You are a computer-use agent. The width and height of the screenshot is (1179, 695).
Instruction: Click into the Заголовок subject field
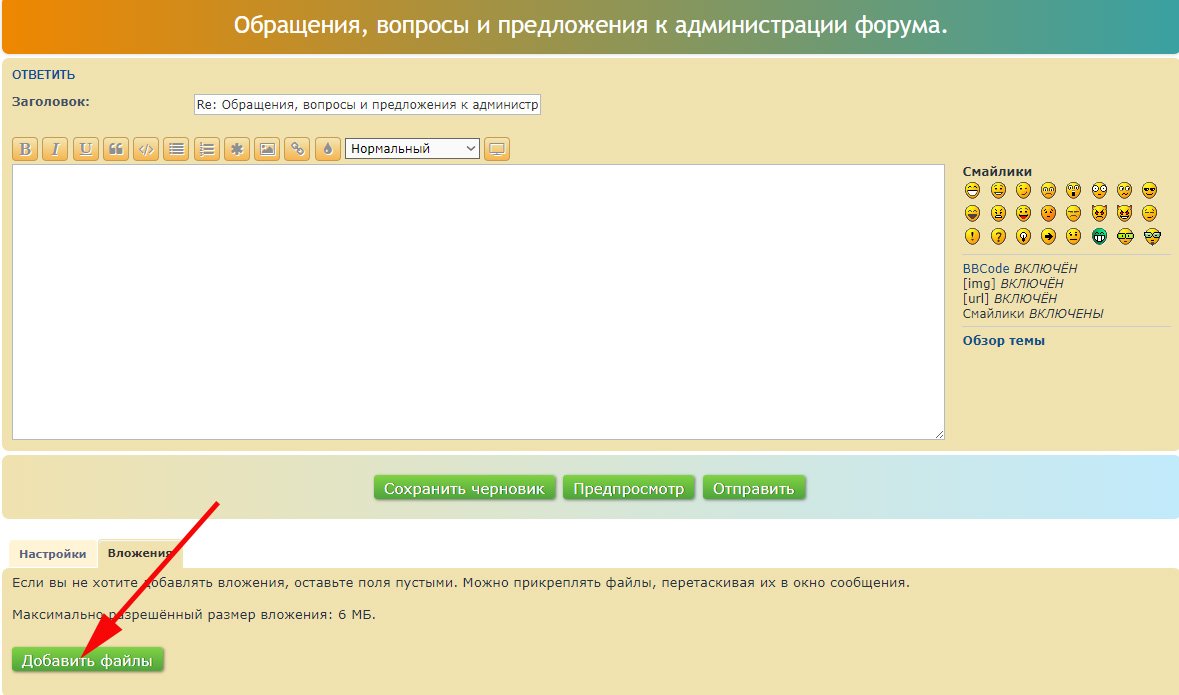click(x=366, y=105)
